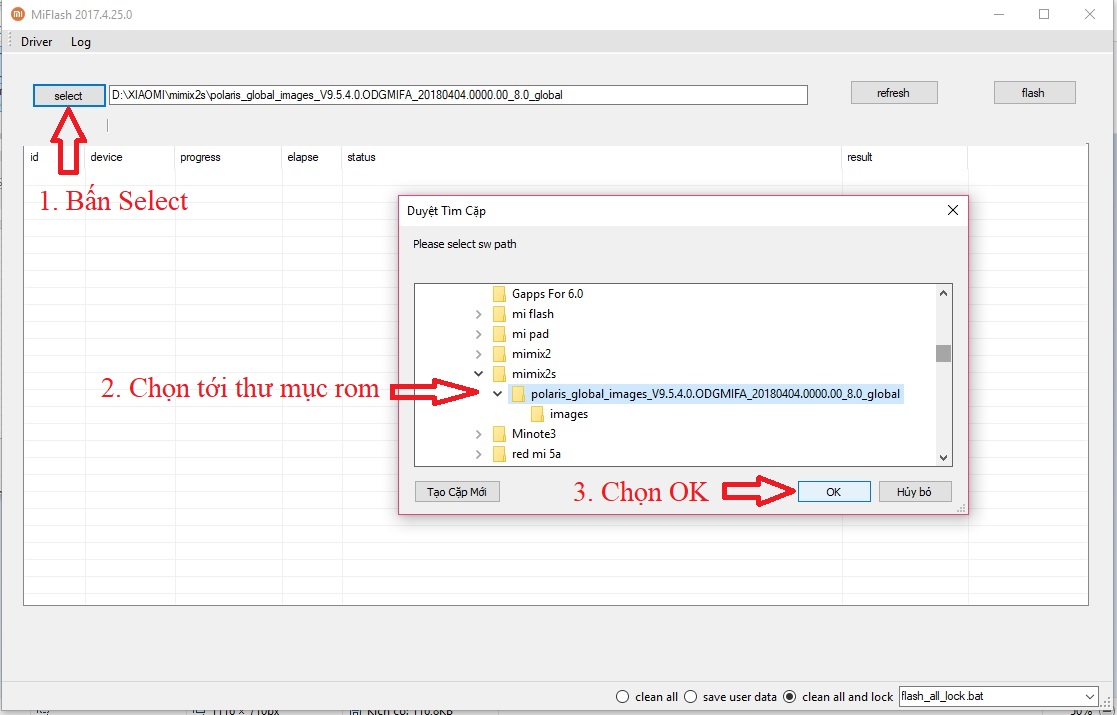Click the folder tree scroll up arrow
Viewport: 1117px width, 715px height.
[x=943, y=293]
